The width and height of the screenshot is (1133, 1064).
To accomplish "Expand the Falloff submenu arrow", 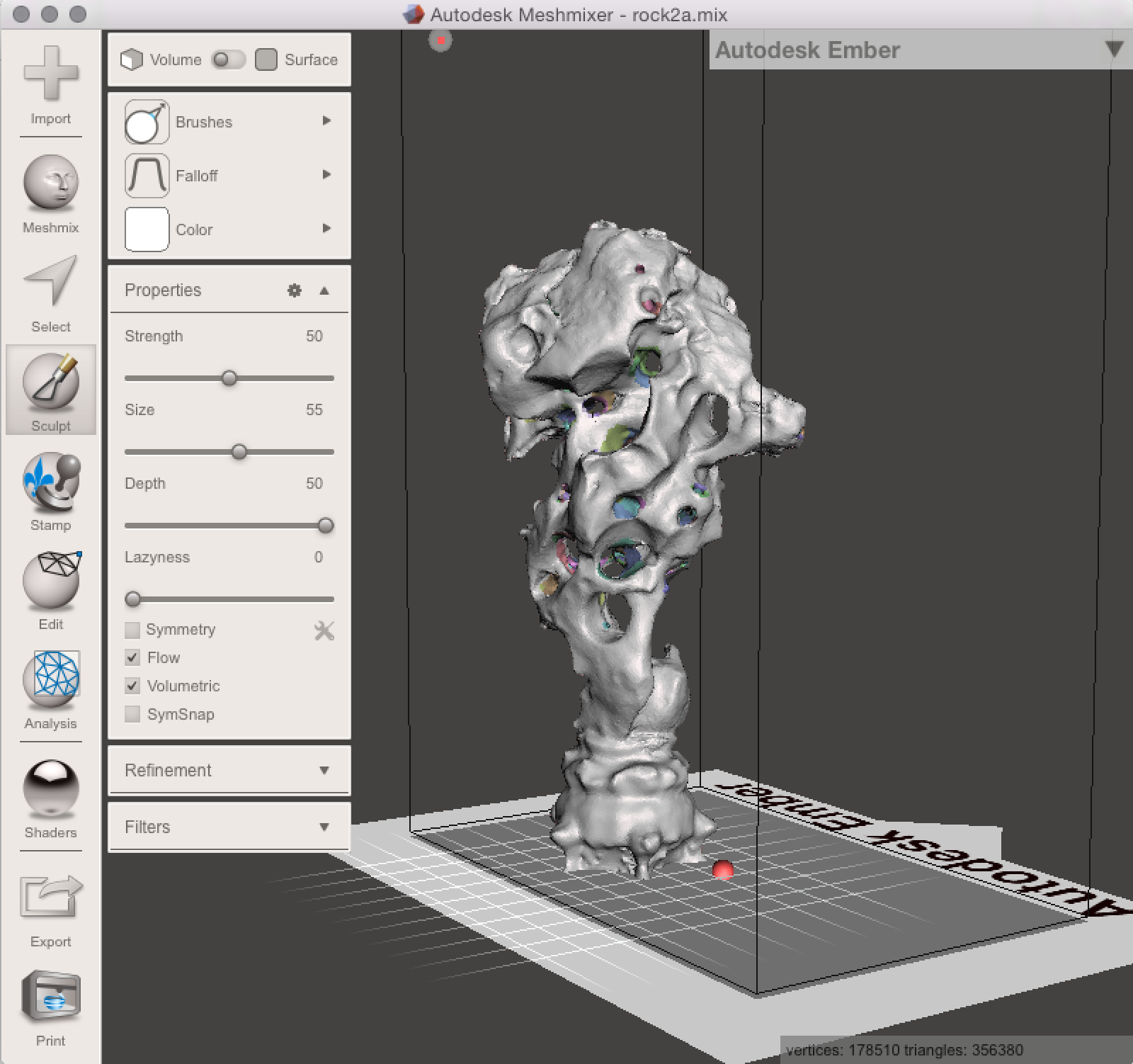I will click(x=326, y=174).
